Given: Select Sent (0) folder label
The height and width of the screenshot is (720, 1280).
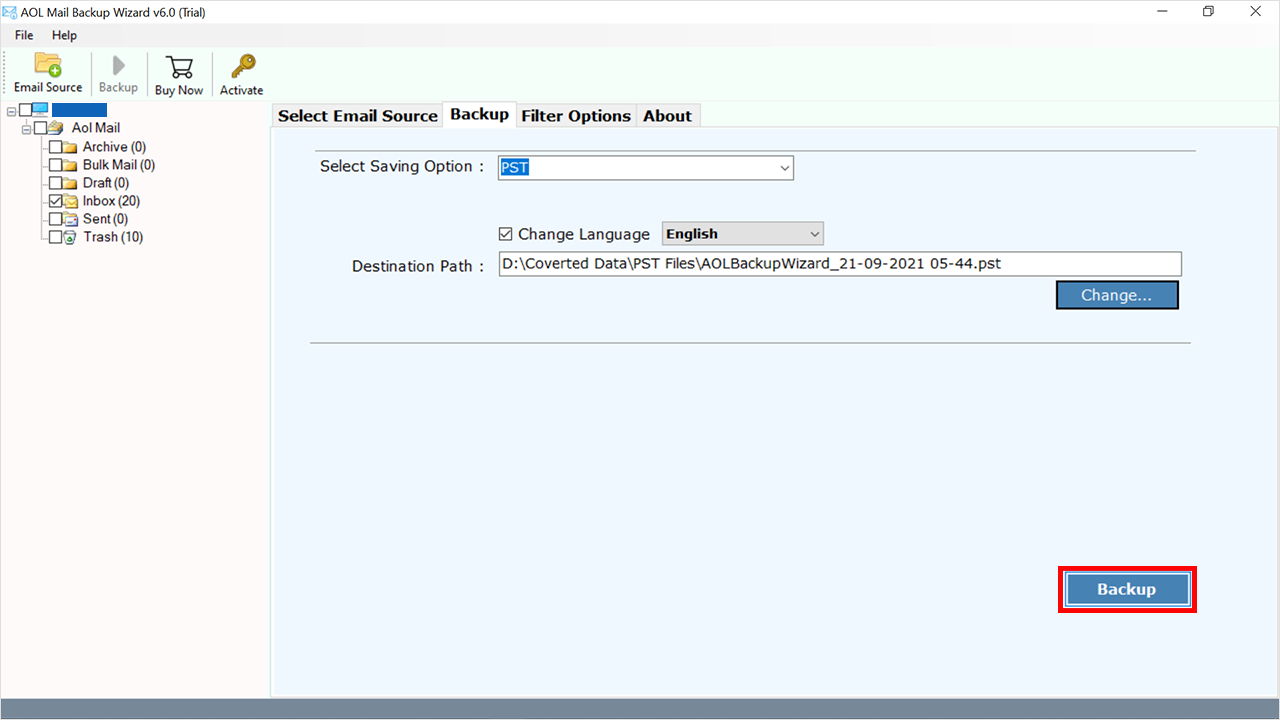Looking at the screenshot, I should [x=105, y=219].
